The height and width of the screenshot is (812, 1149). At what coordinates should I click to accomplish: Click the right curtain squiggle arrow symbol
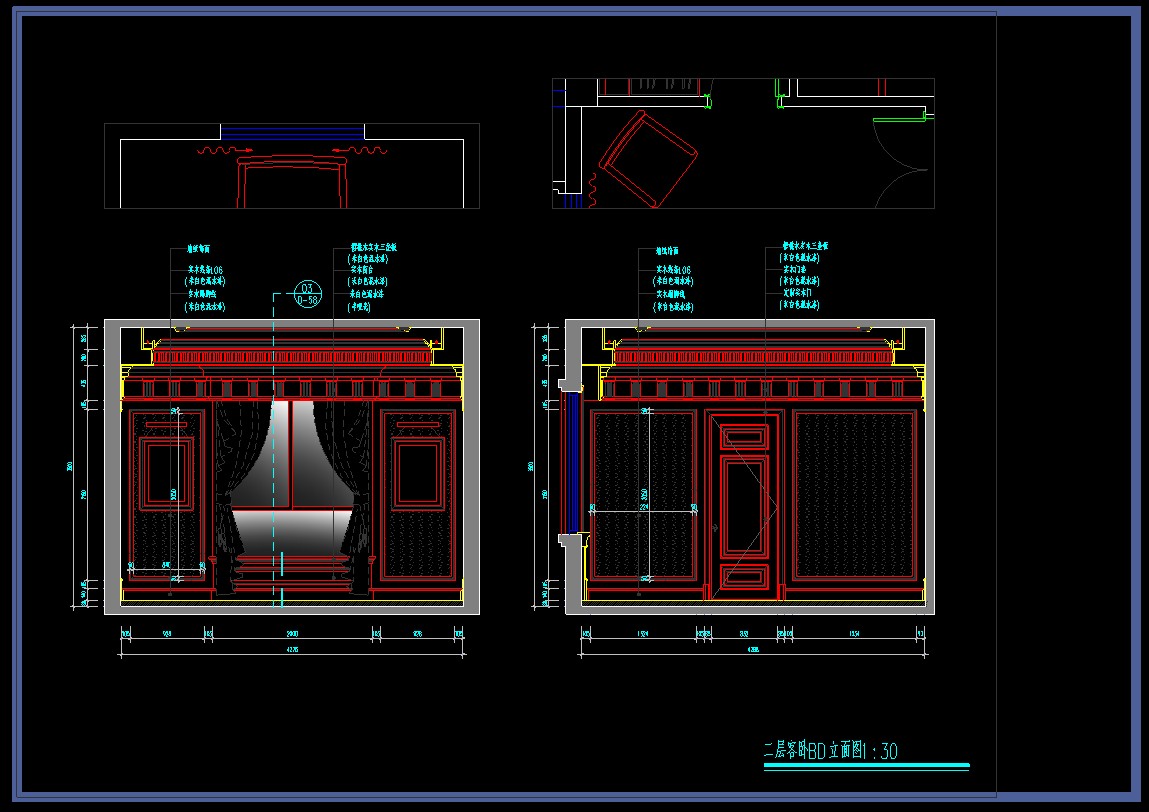coord(359,150)
